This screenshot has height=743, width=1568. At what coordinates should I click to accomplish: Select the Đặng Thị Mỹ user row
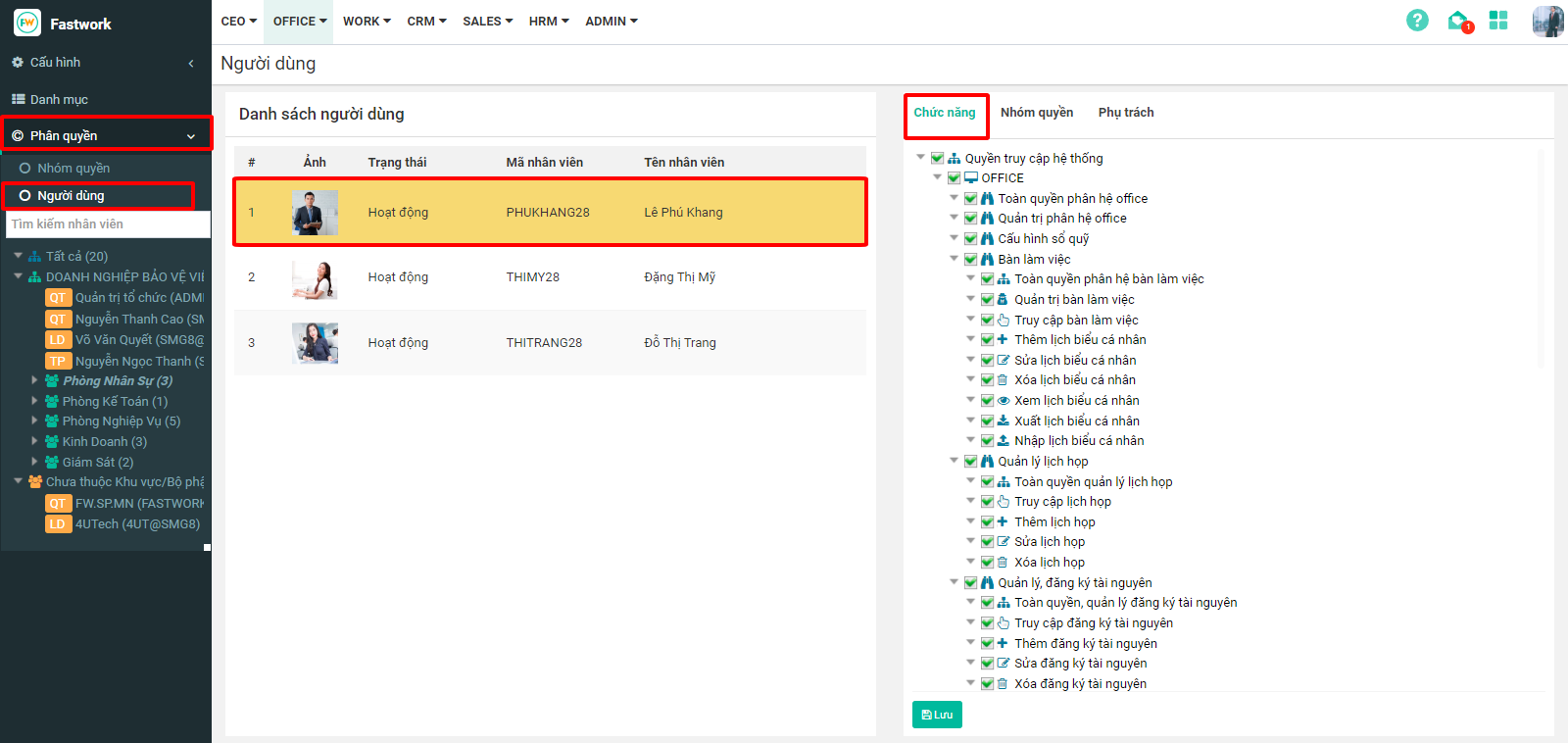click(550, 277)
